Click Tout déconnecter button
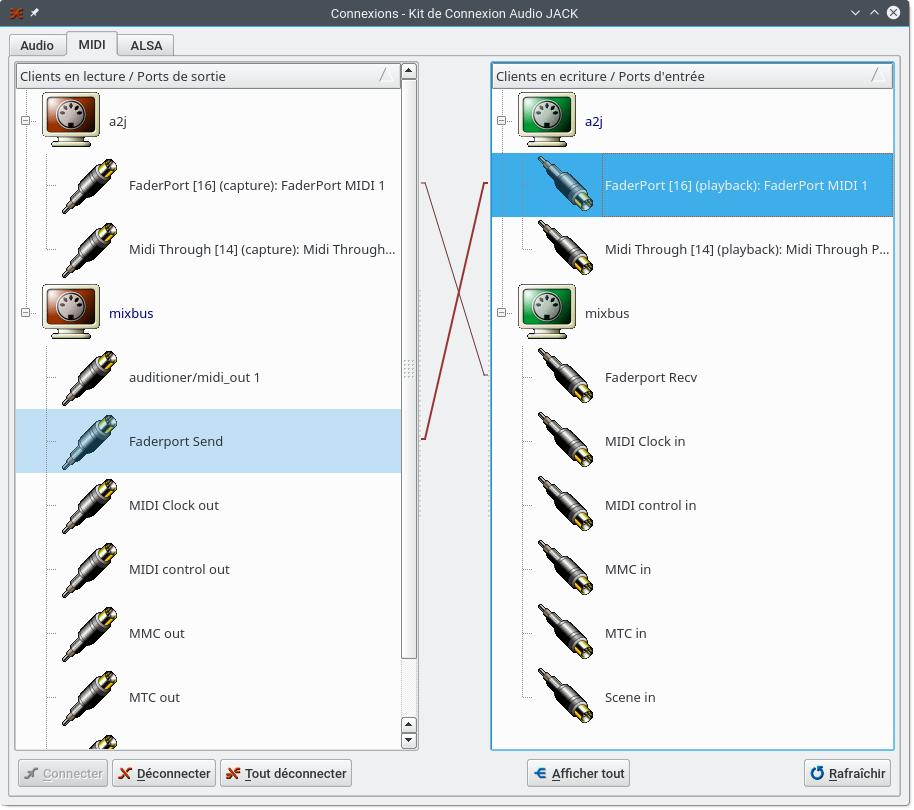Viewport: 914px width, 810px height. pyautogui.click(x=286, y=773)
